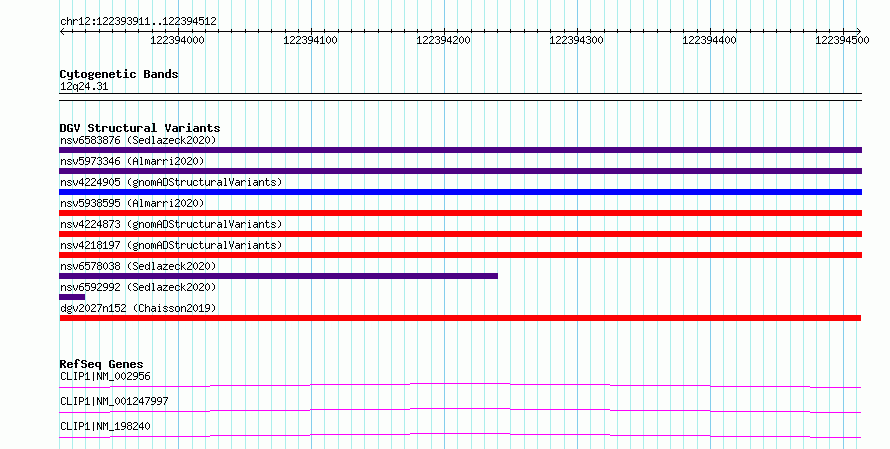This screenshot has width=890, height=449.
Task: Click ruler position label 122394200
Action: coord(443,40)
